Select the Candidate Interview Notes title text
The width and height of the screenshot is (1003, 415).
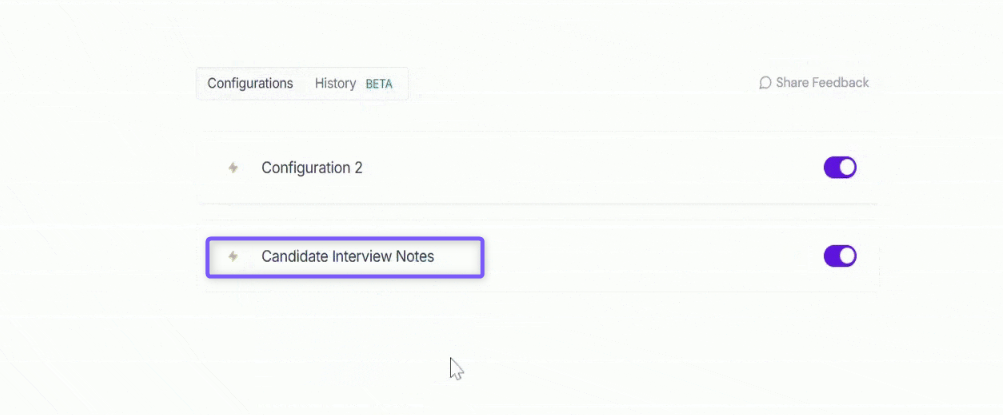[x=348, y=256]
